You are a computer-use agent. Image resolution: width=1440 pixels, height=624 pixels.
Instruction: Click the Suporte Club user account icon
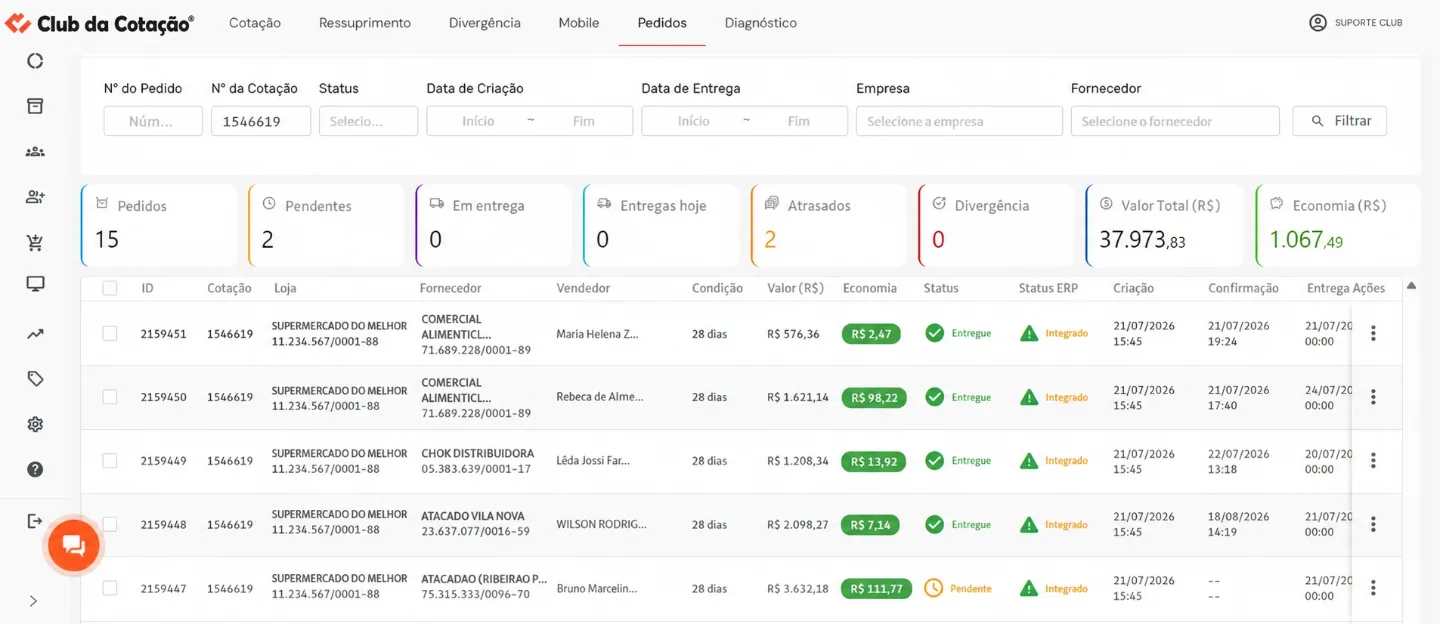point(1318,23)
